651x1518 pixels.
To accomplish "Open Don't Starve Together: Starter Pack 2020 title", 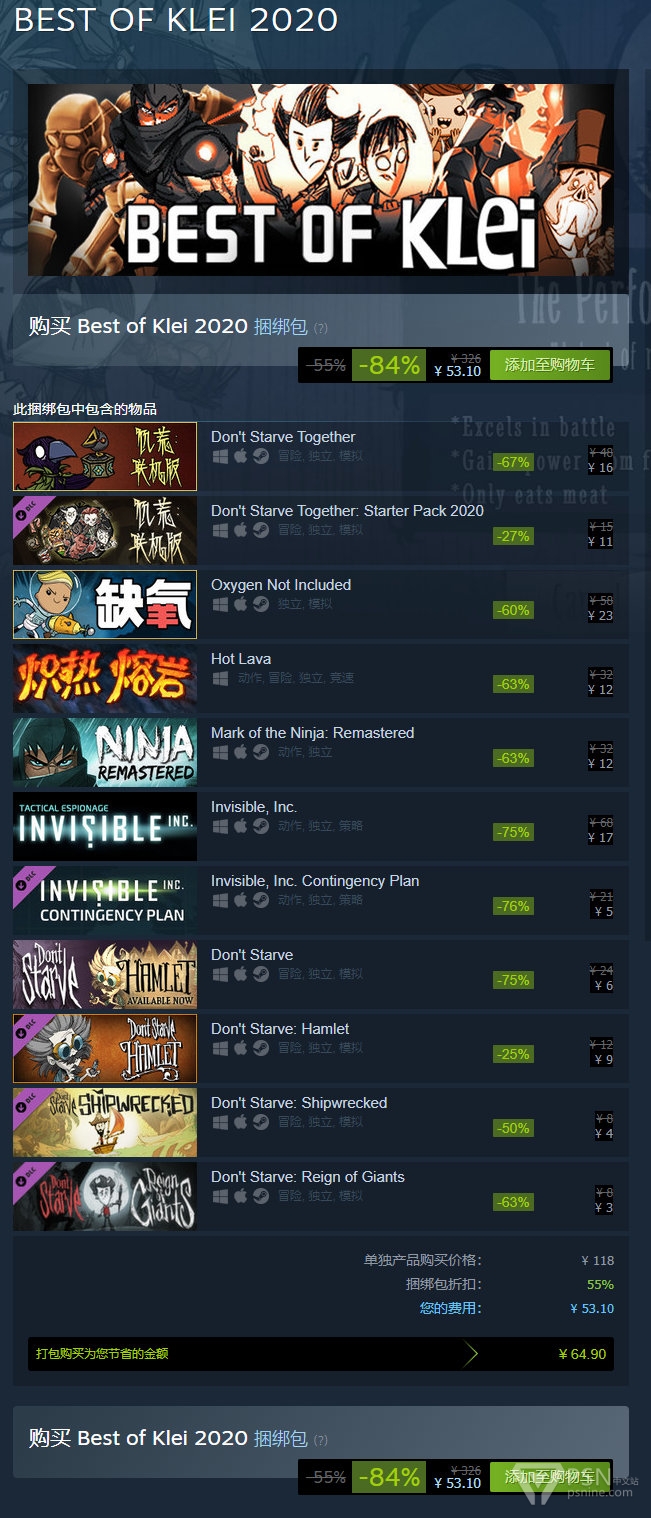I will [347, 510].
